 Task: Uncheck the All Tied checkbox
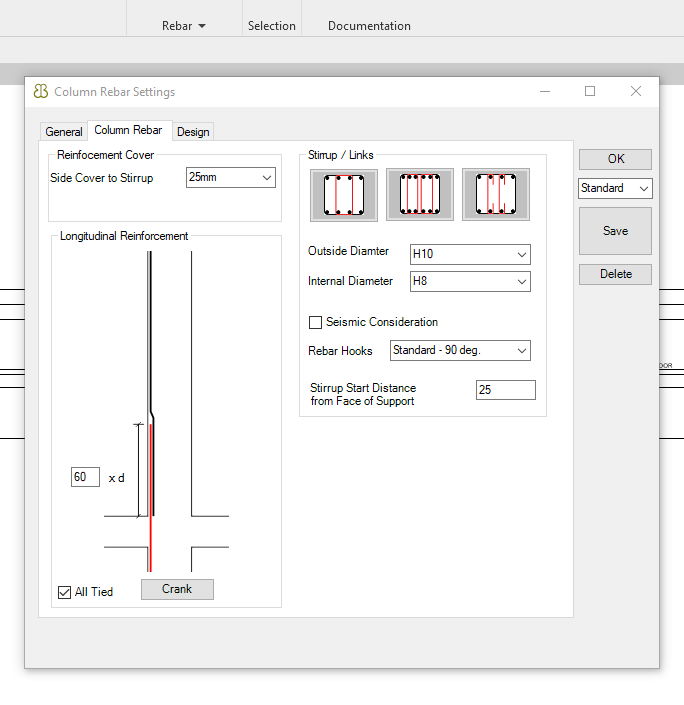65,592
